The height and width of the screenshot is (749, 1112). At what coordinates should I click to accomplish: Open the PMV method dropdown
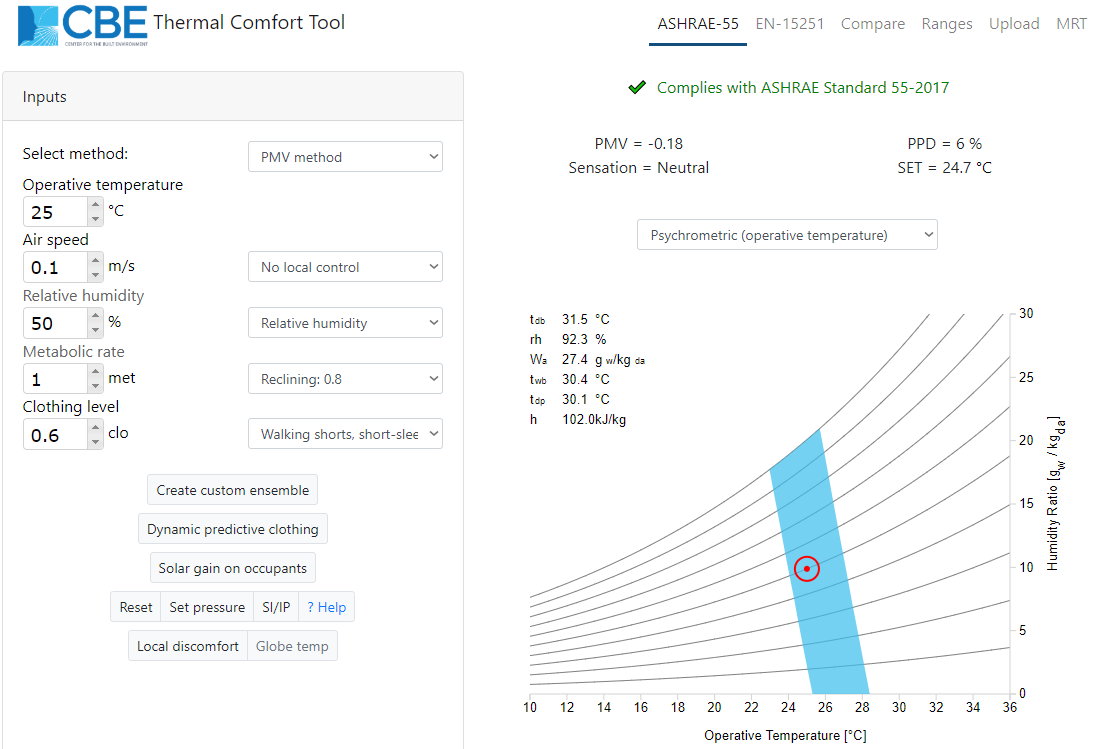point(345,157)
